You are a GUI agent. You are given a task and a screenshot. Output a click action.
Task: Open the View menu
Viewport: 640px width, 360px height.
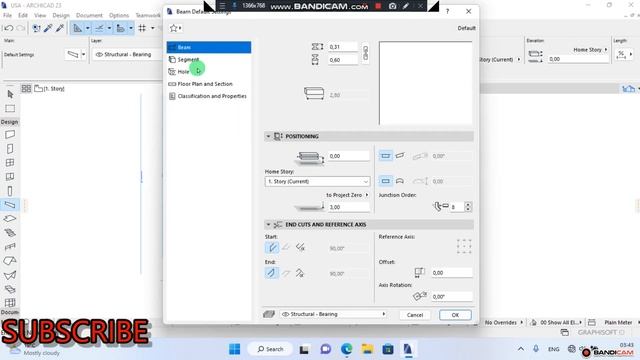(40, 15)
